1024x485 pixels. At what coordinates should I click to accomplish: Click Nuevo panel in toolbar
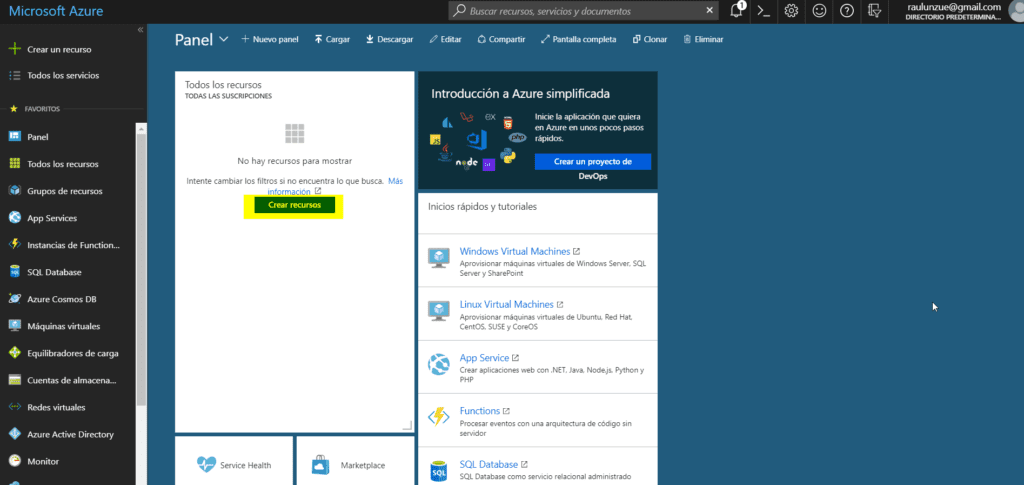tap(270, 39)
